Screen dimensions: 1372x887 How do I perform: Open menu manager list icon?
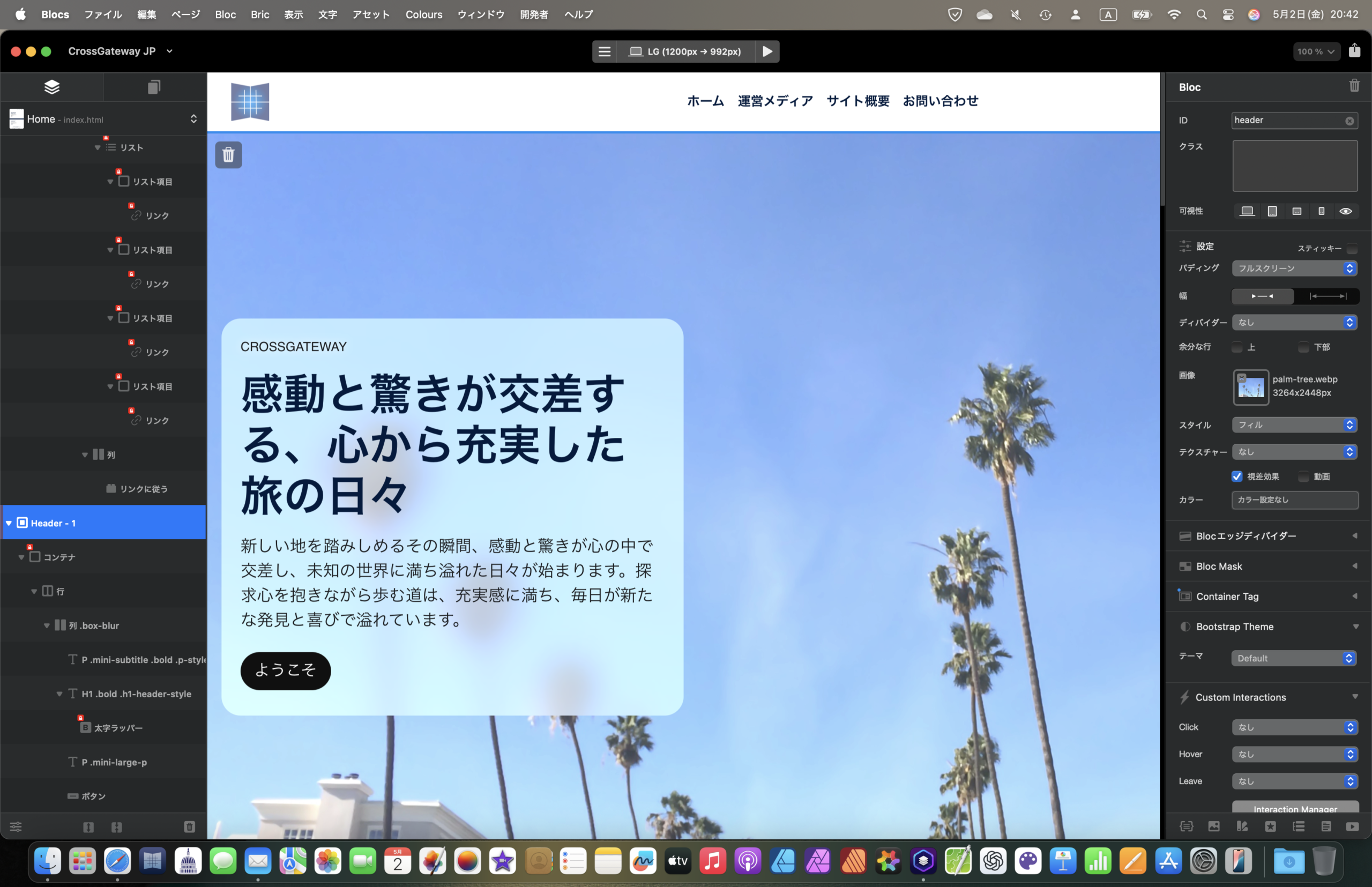[1298, 826]
